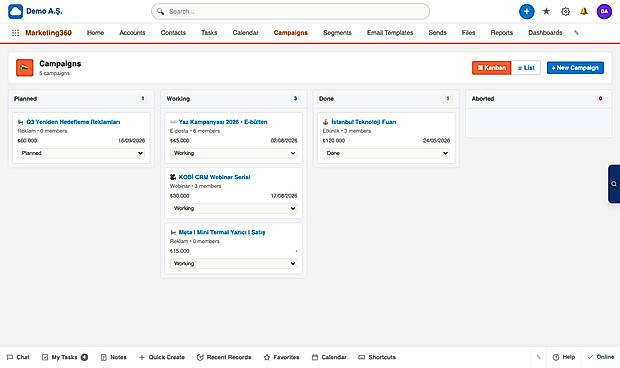This screenshot has width=620, height=368.
Task: Open the Sends tab
Action: click(x=437, y=33)
